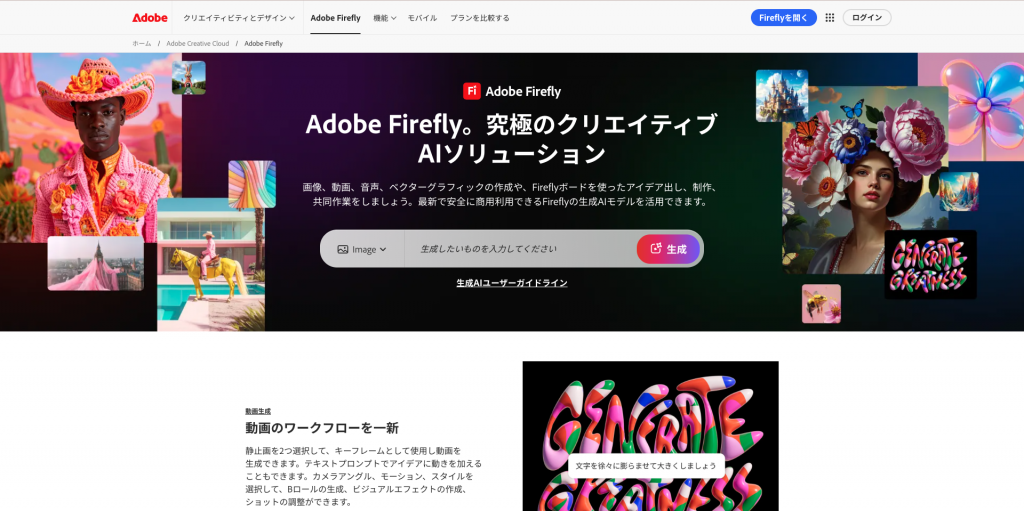Open Adobe Creative Cloud breadcrumb link
The image size is (1024, 511).
(197, 43)
